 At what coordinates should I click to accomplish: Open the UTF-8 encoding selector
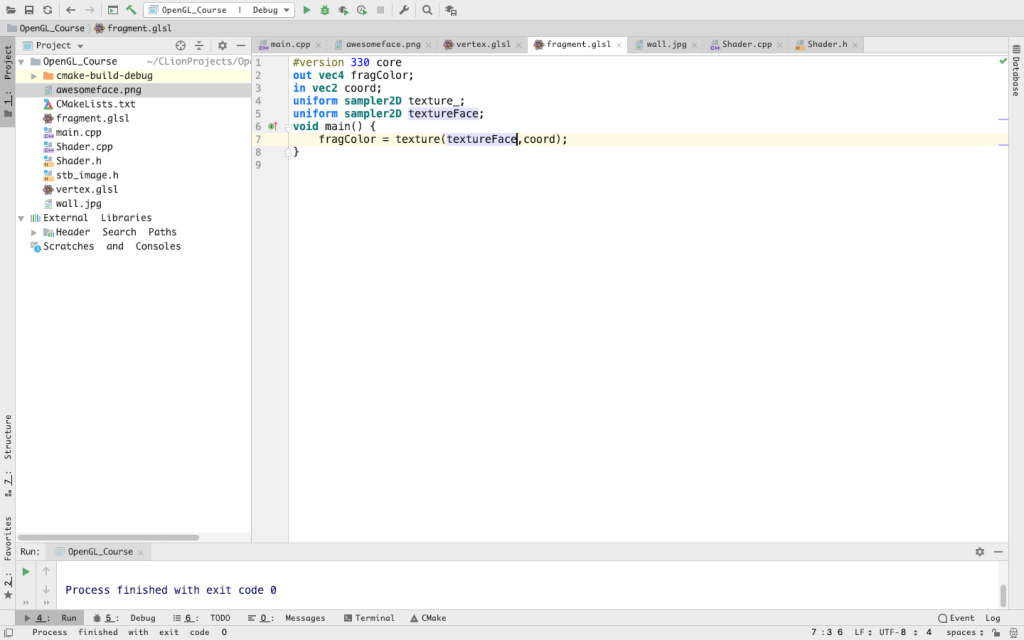point(898,632)
